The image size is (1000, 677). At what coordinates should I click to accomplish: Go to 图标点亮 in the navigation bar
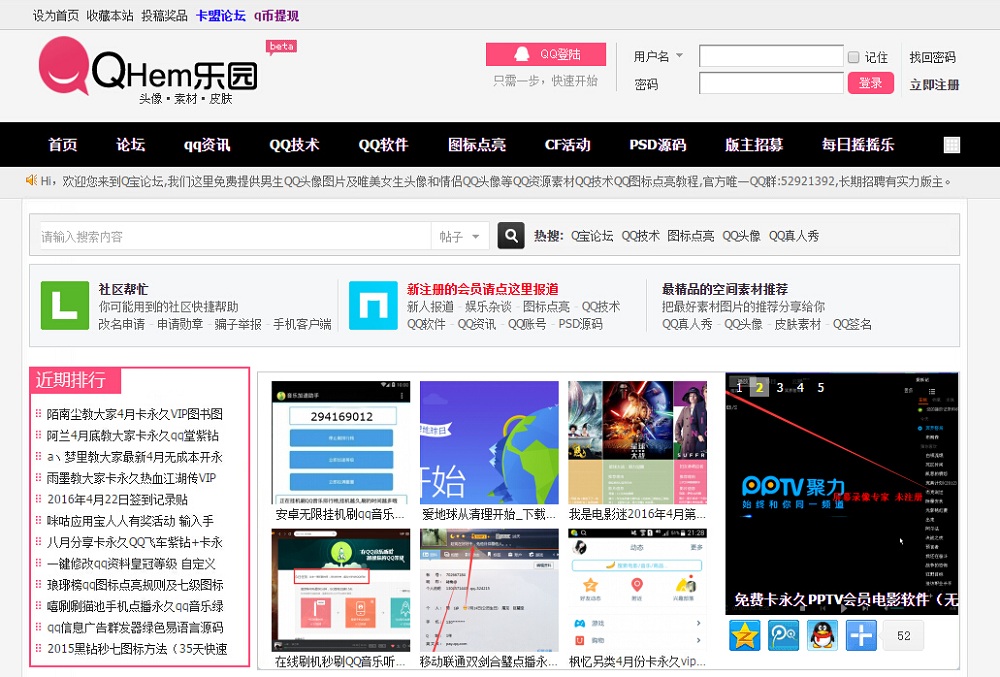(x=477, y=145)
